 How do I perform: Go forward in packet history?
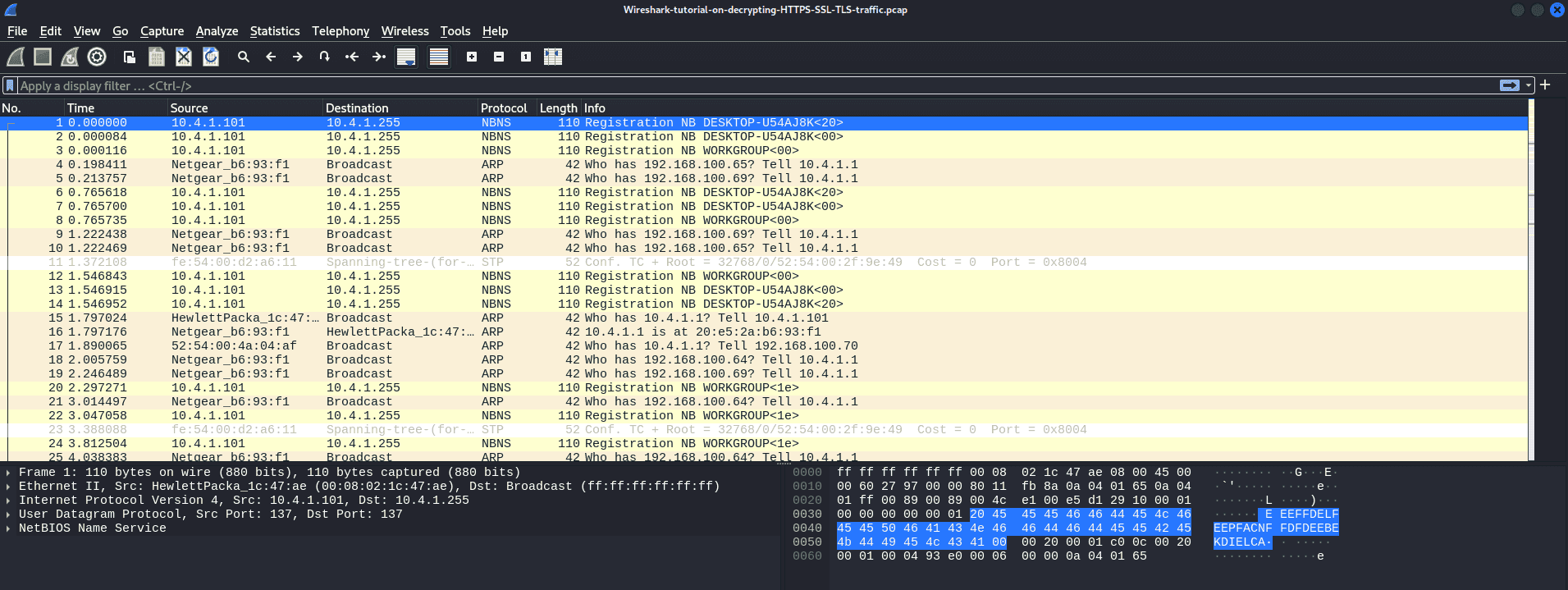click(x=298, y=57)
